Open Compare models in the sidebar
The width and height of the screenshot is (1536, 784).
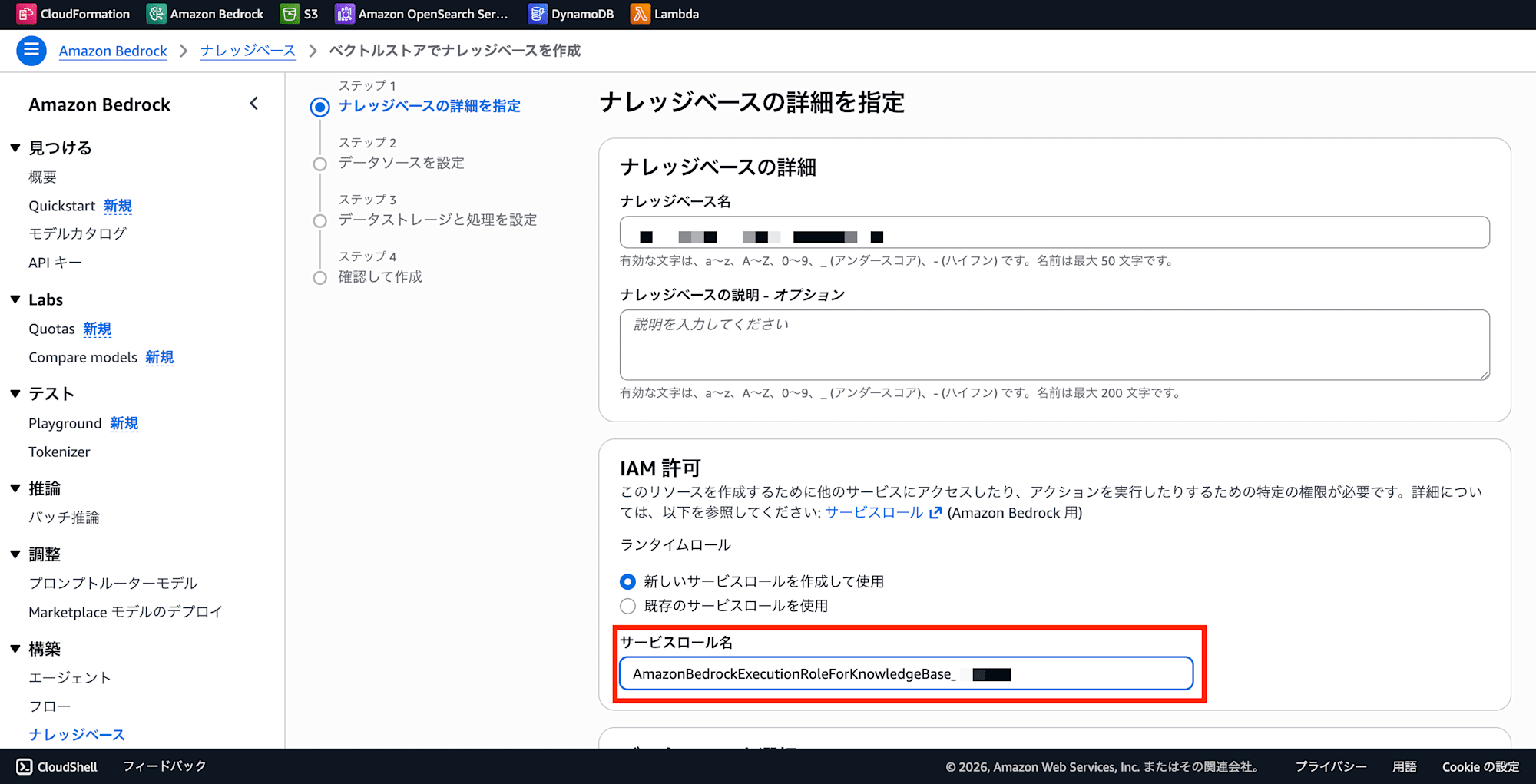[x=83, y=357]
